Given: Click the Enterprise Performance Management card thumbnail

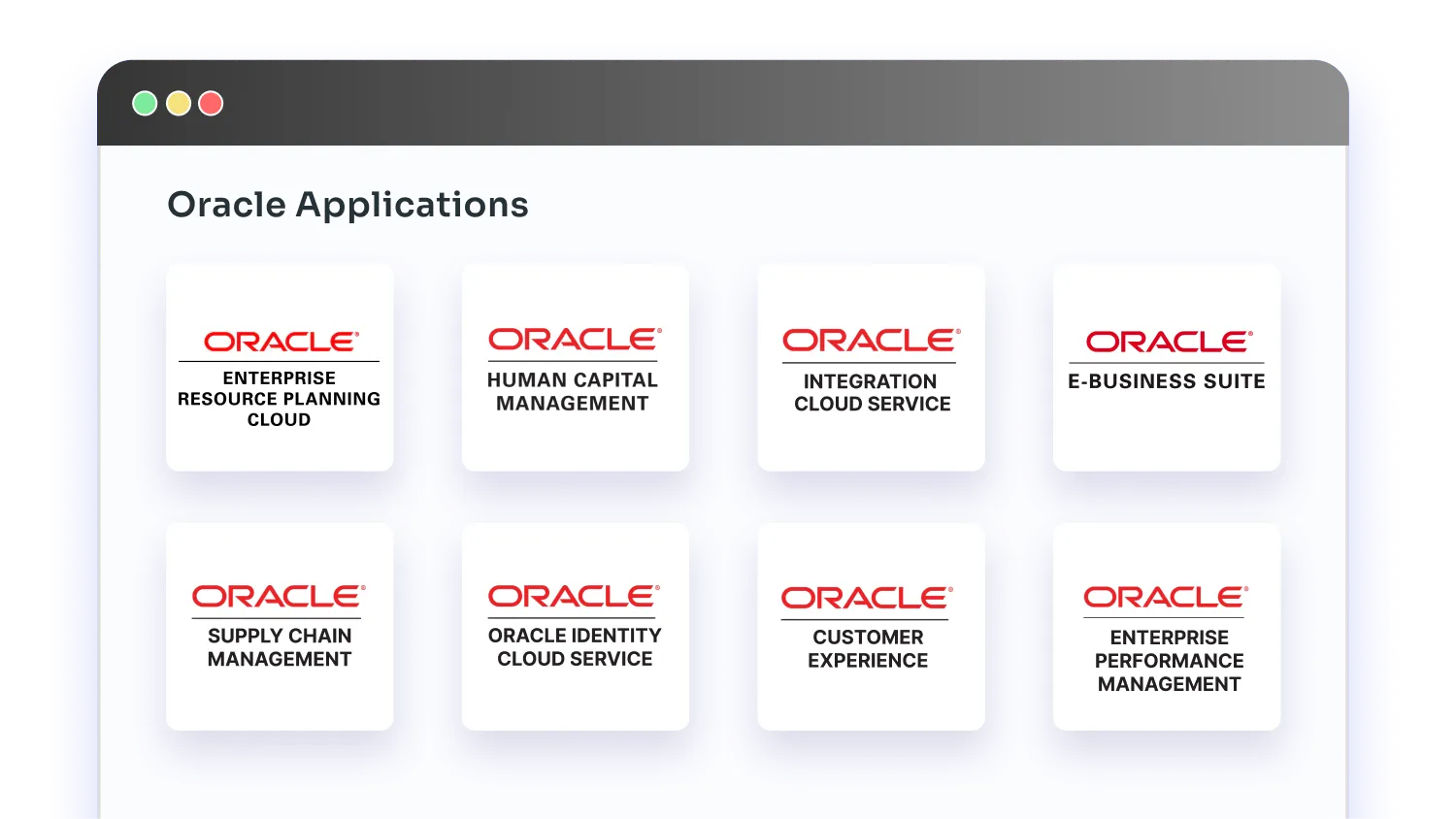Looking at the screenshot, I should (1167, 626).
